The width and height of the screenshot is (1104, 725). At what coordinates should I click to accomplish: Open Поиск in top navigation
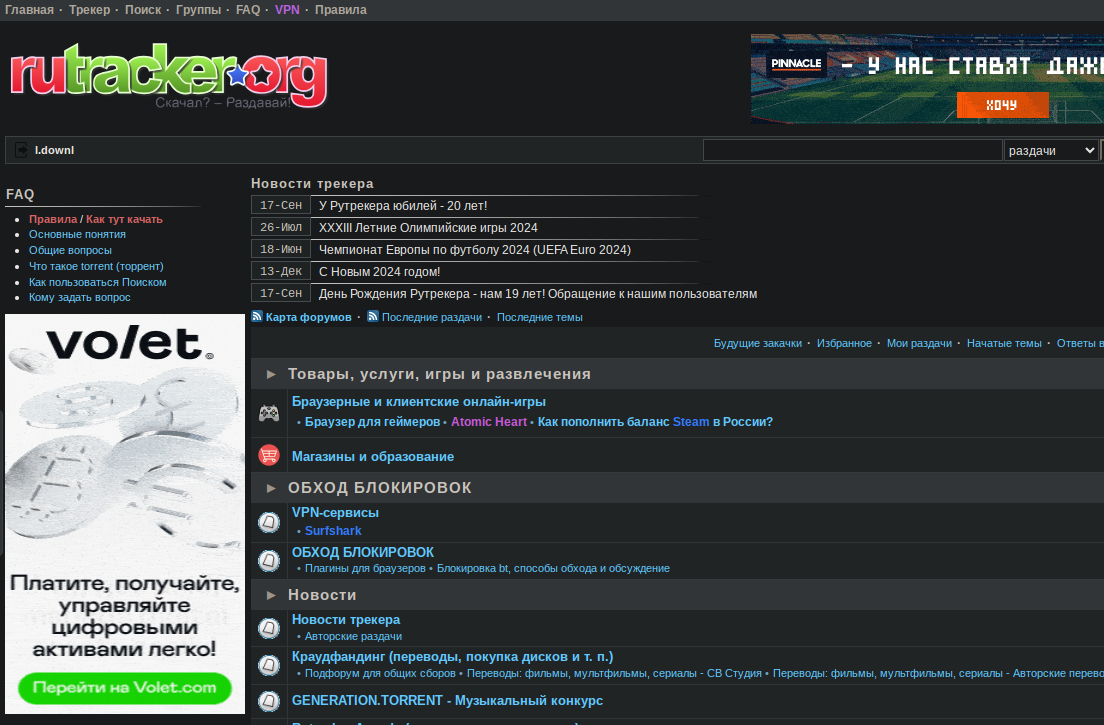[143, 10]
